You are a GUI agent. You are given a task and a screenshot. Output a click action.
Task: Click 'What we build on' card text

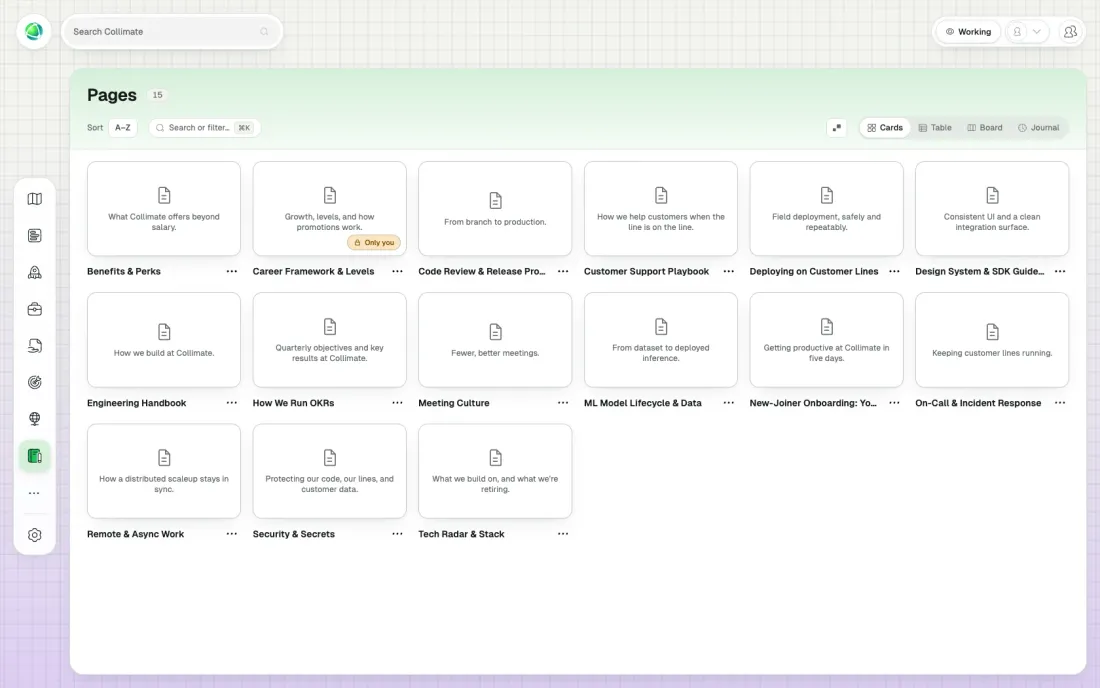click(495, 484)
